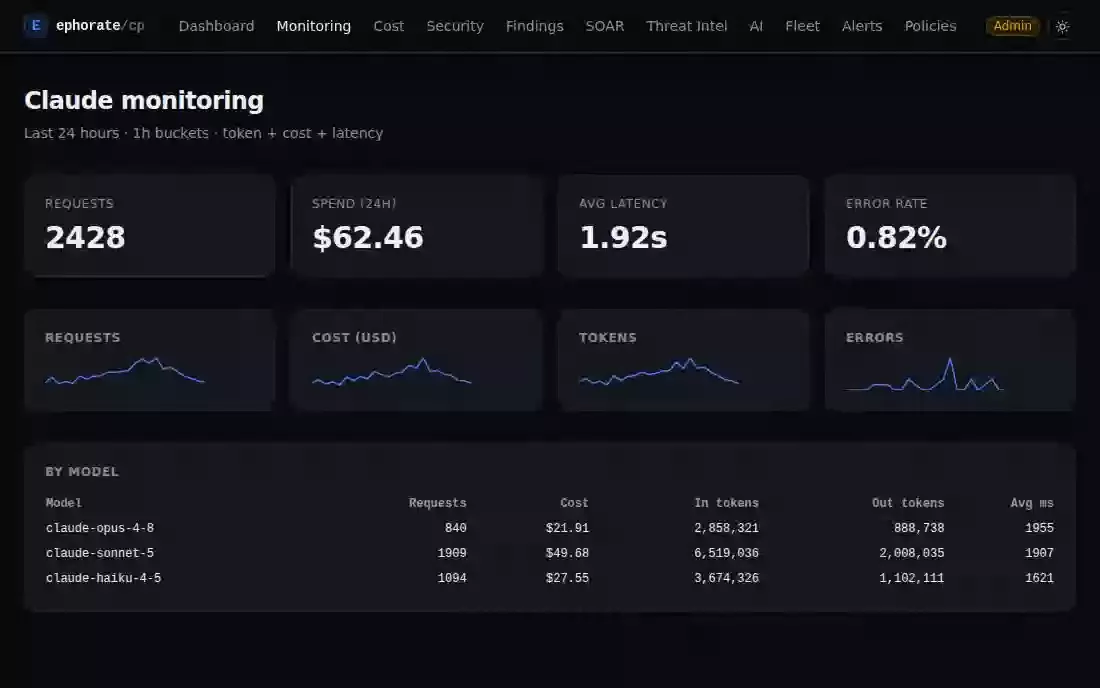Image resolution: width=1100 pixels, height=688 pixels.
Task: Click the Avg ms column header
Action: point(1032,503)
